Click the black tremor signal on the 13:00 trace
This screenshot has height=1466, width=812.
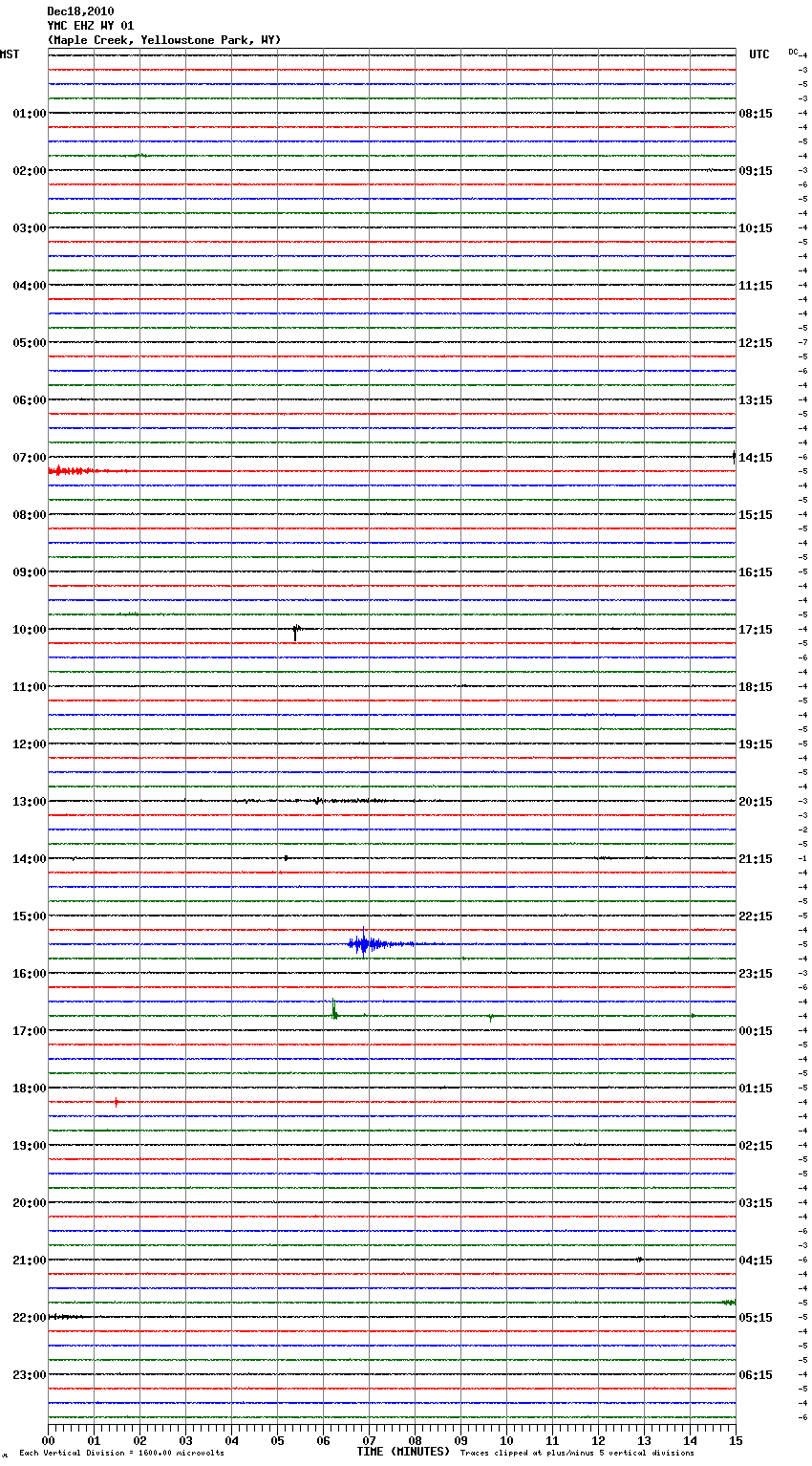[318, 801]
